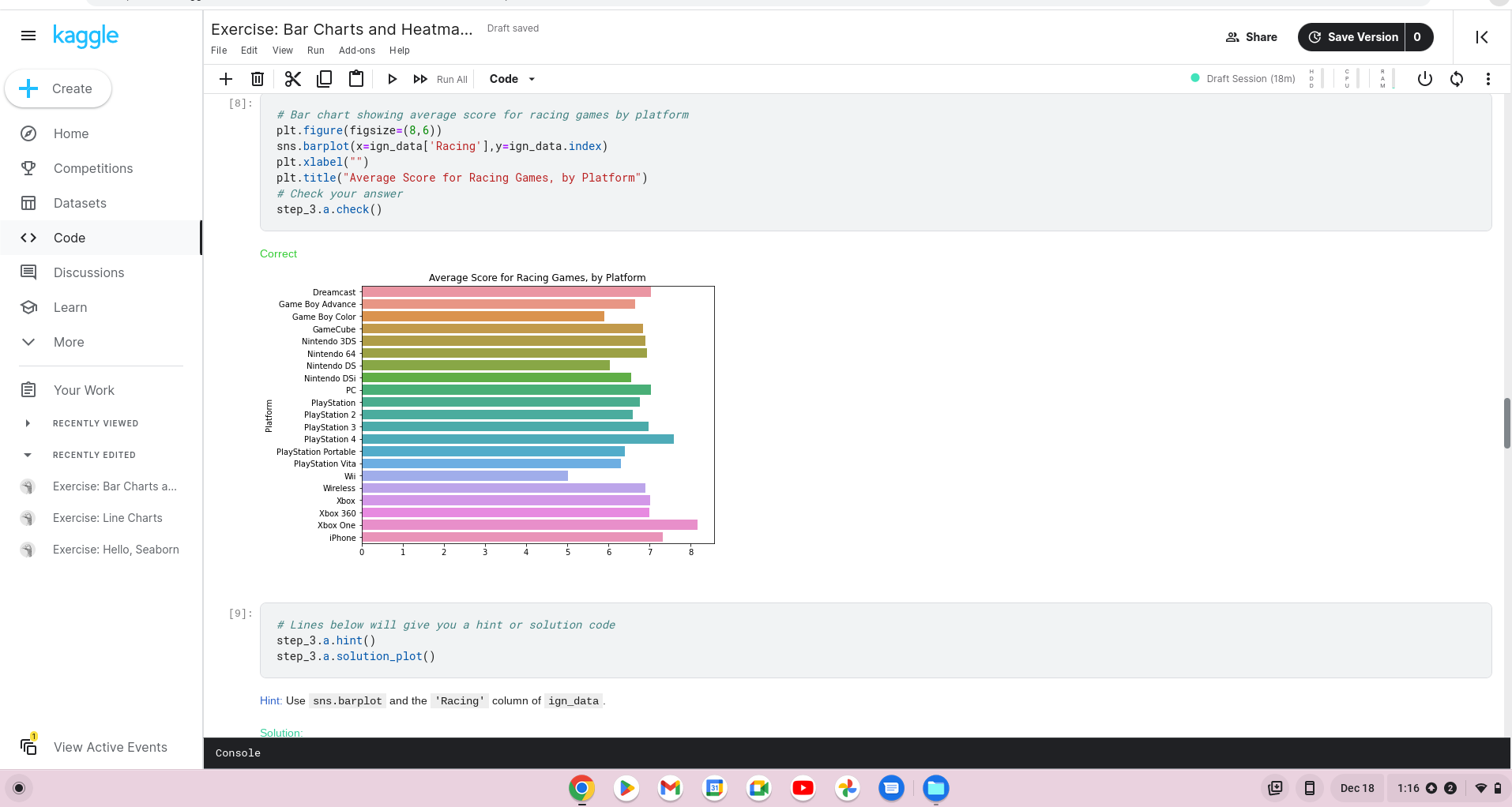
Task: Open Files app from the shelf
Action: [936, 788]
